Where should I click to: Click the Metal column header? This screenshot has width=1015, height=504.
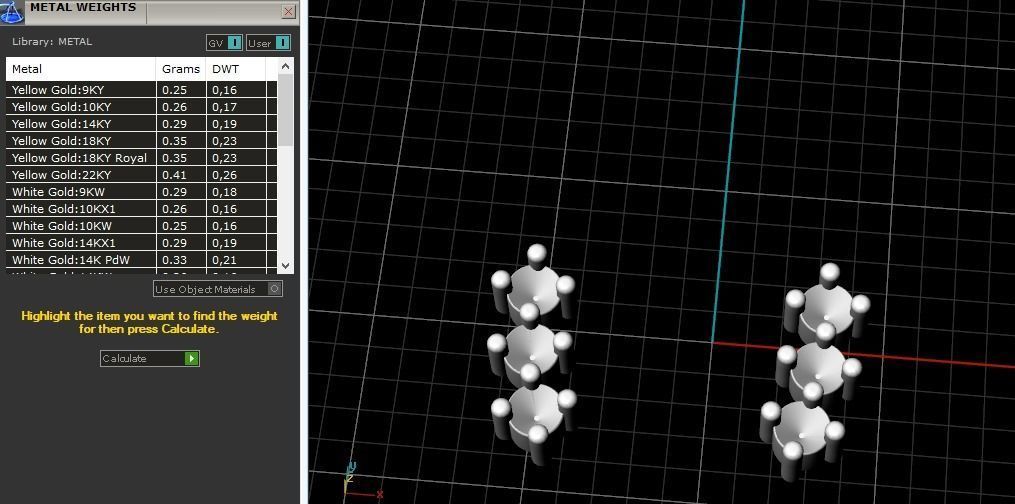(x=81, y=69)
